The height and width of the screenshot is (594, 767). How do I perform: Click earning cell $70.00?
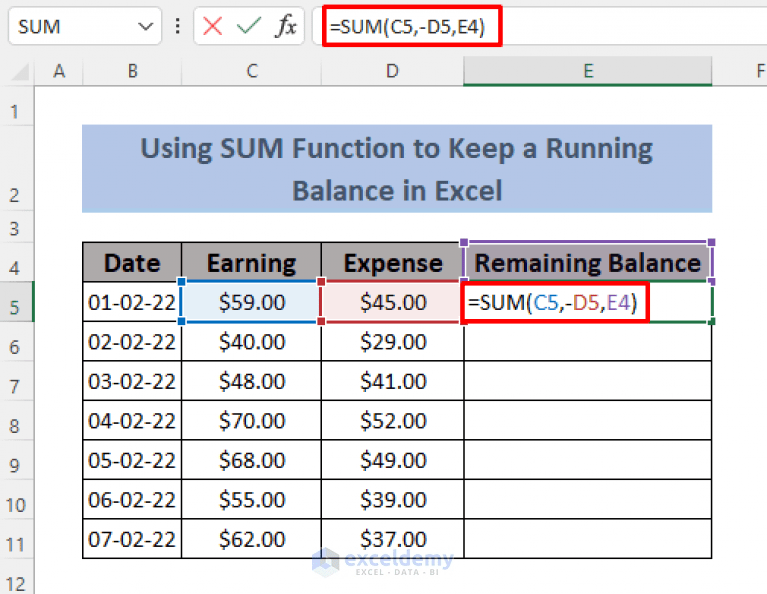251,421
